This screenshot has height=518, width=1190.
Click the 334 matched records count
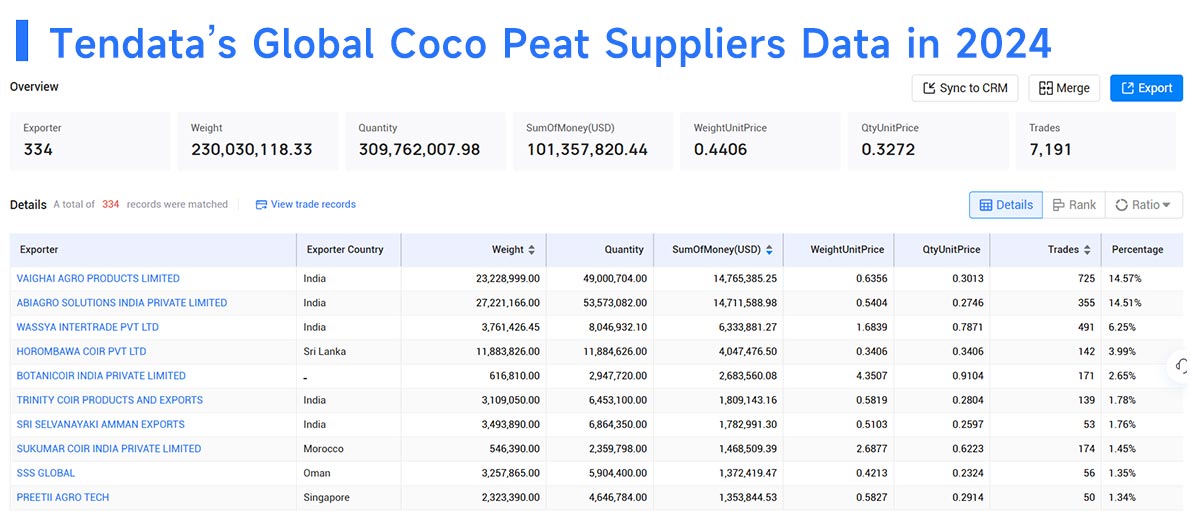111,204
